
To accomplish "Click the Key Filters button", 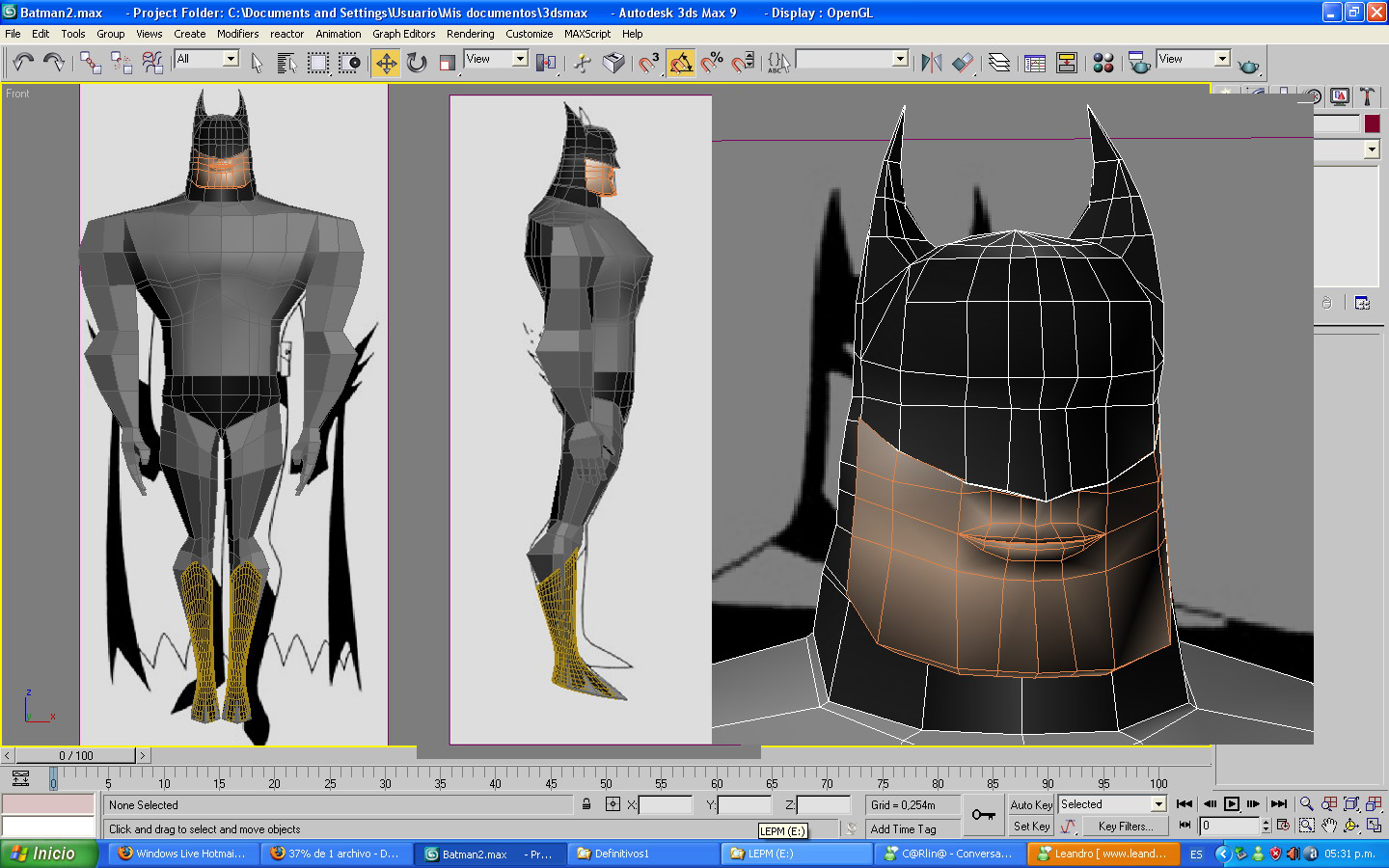I will 1125,827.
